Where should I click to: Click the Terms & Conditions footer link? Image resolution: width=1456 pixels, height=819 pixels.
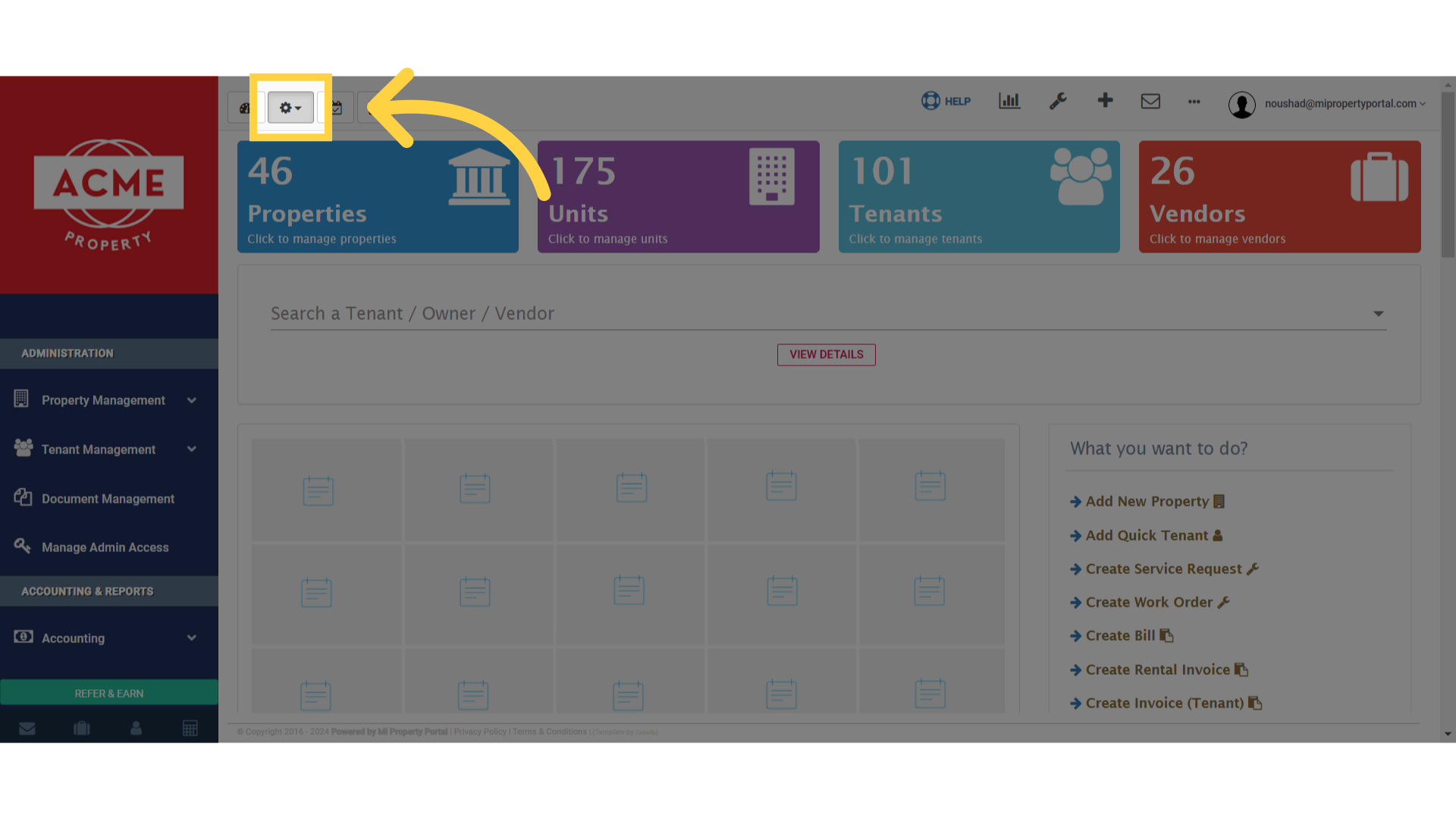pyautogui.click(x=550, y=732)
